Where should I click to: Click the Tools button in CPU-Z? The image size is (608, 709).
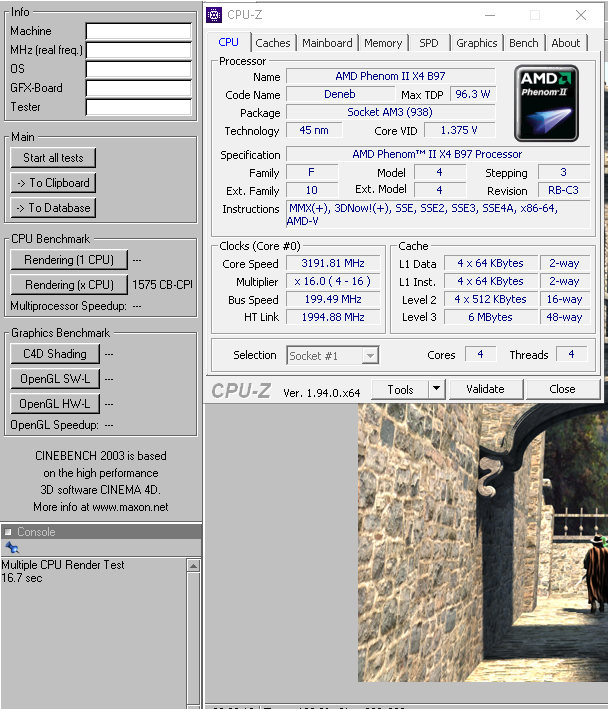click(x=400, y=389)
